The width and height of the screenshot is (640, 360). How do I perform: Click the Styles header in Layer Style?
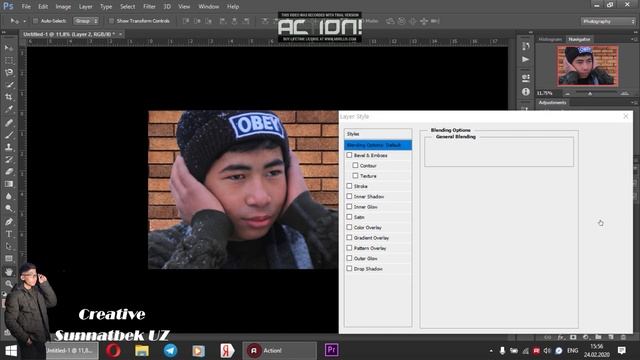(378, 134)
